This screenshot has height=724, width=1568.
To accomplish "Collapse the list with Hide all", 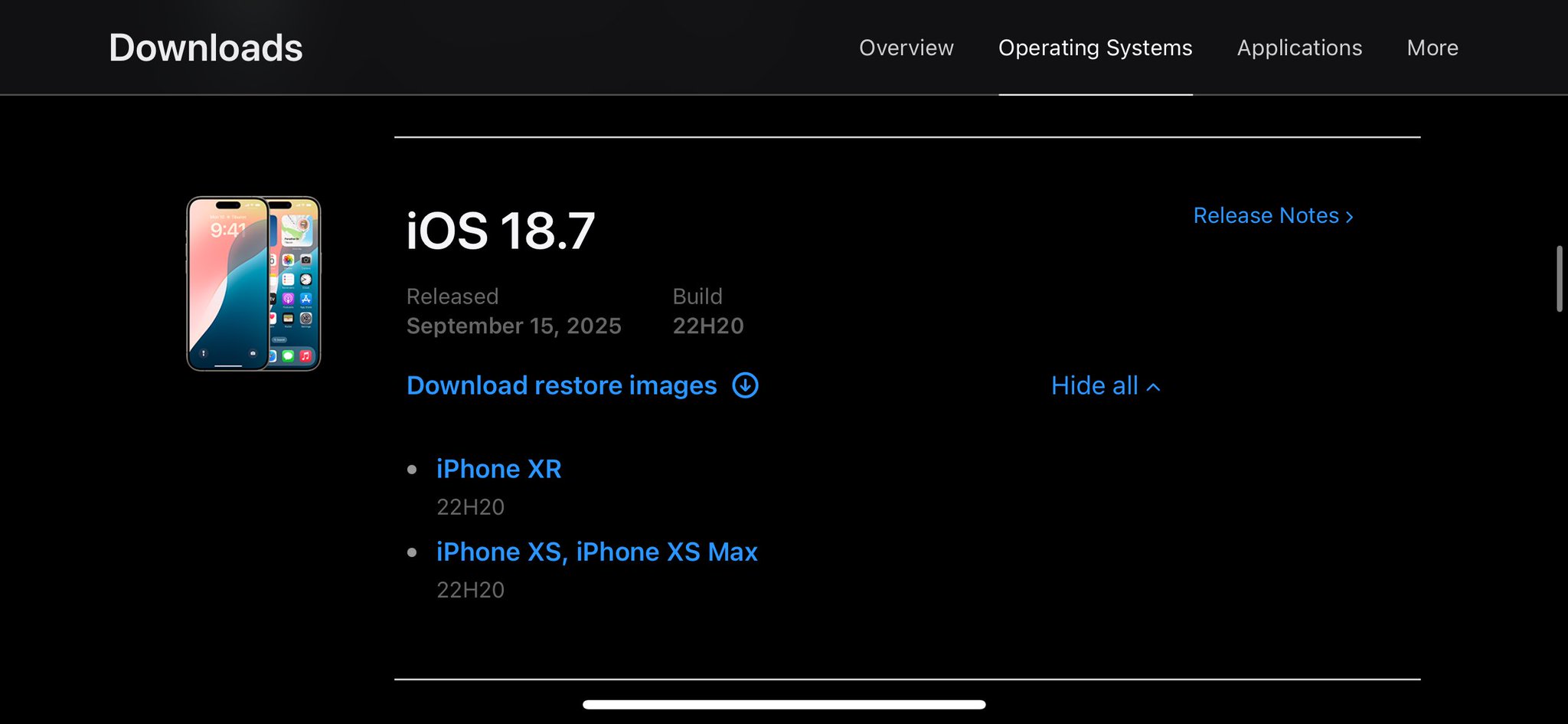I will [x=1095, y=386].
